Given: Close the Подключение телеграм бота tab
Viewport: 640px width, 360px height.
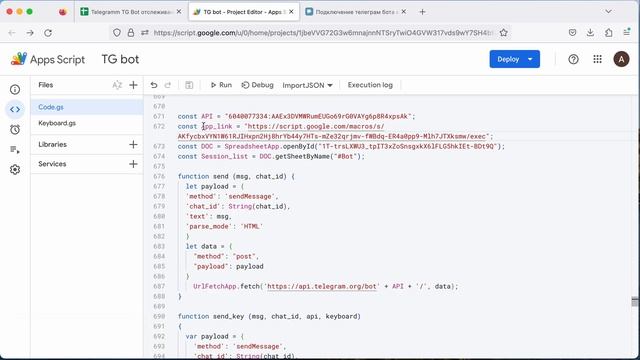Looking at the screenshot, I should click(403, 12).
